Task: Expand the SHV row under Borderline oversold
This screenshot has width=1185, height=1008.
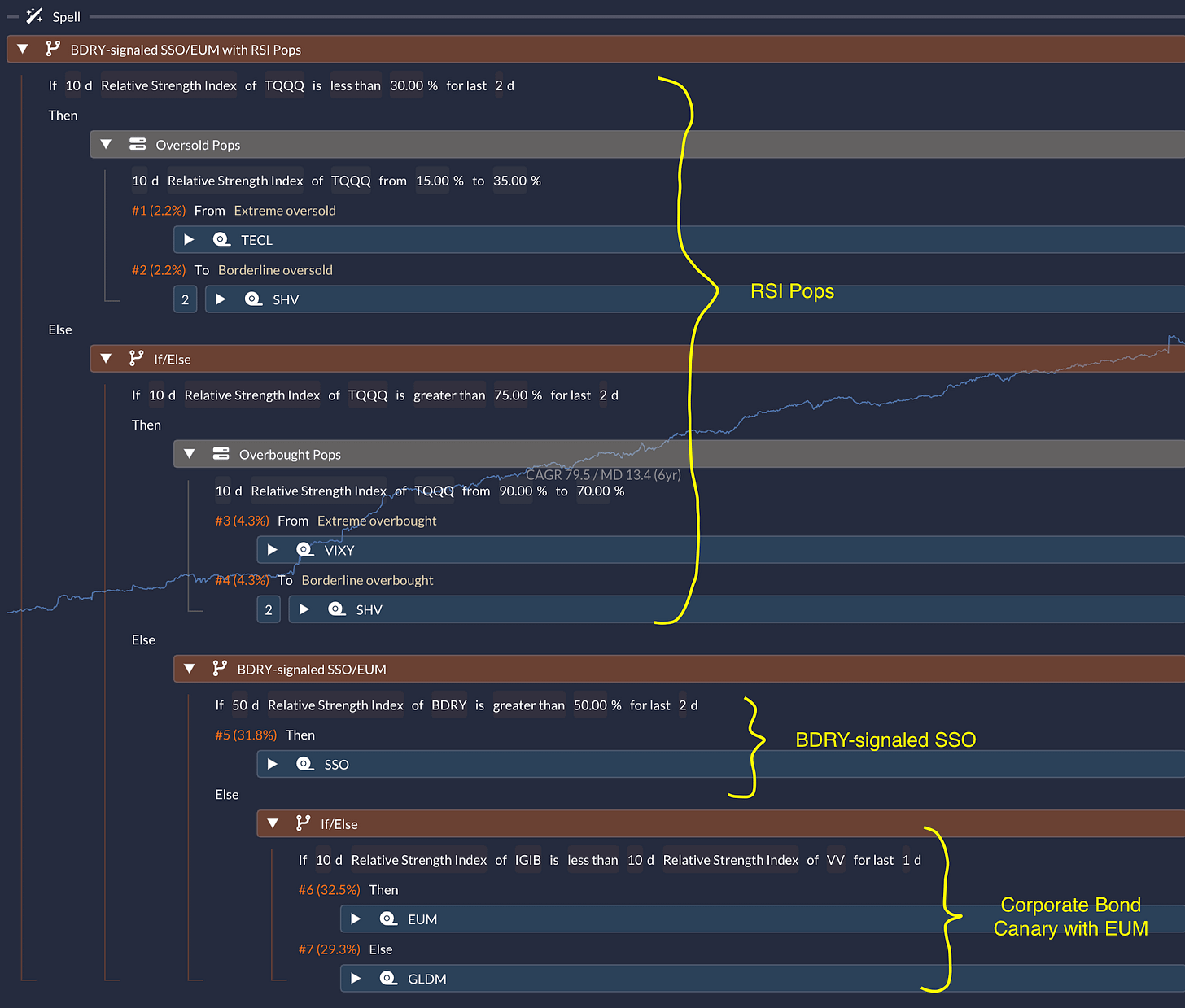Action: coord(221,299)
